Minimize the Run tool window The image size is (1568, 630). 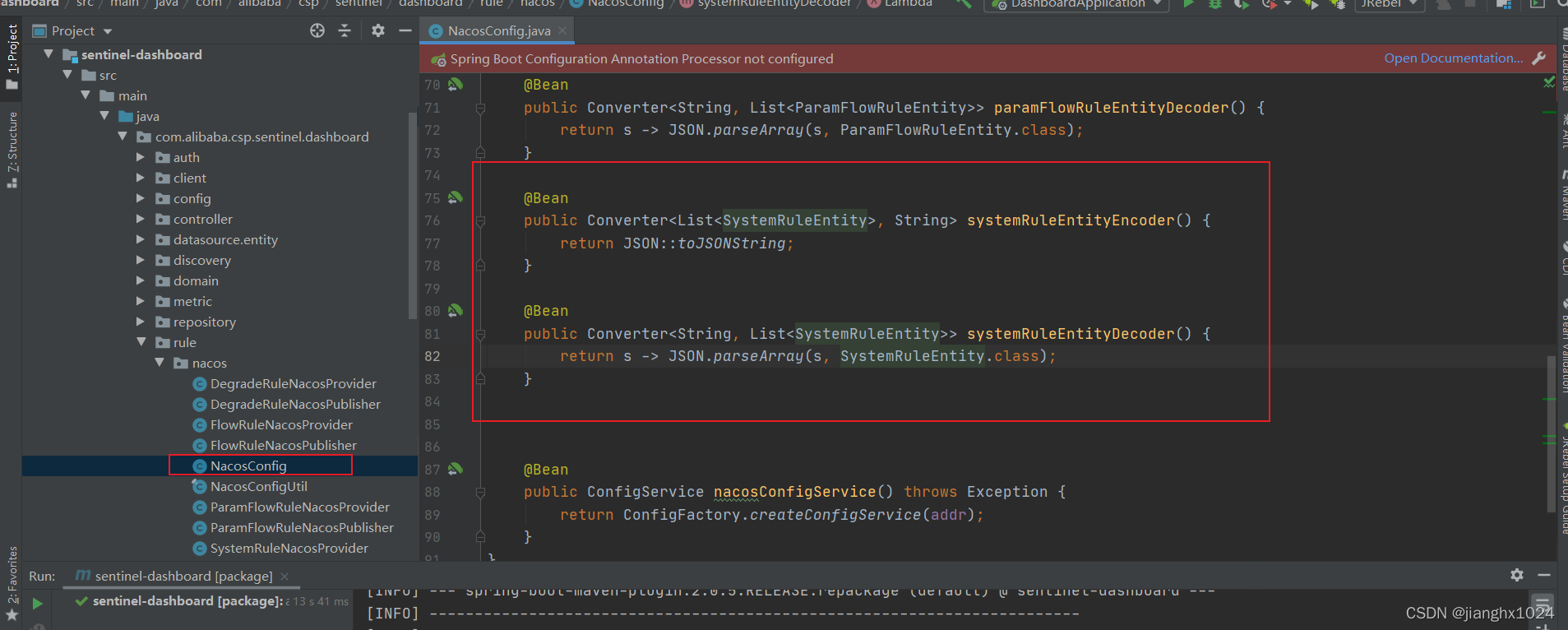click(1543, 575)
